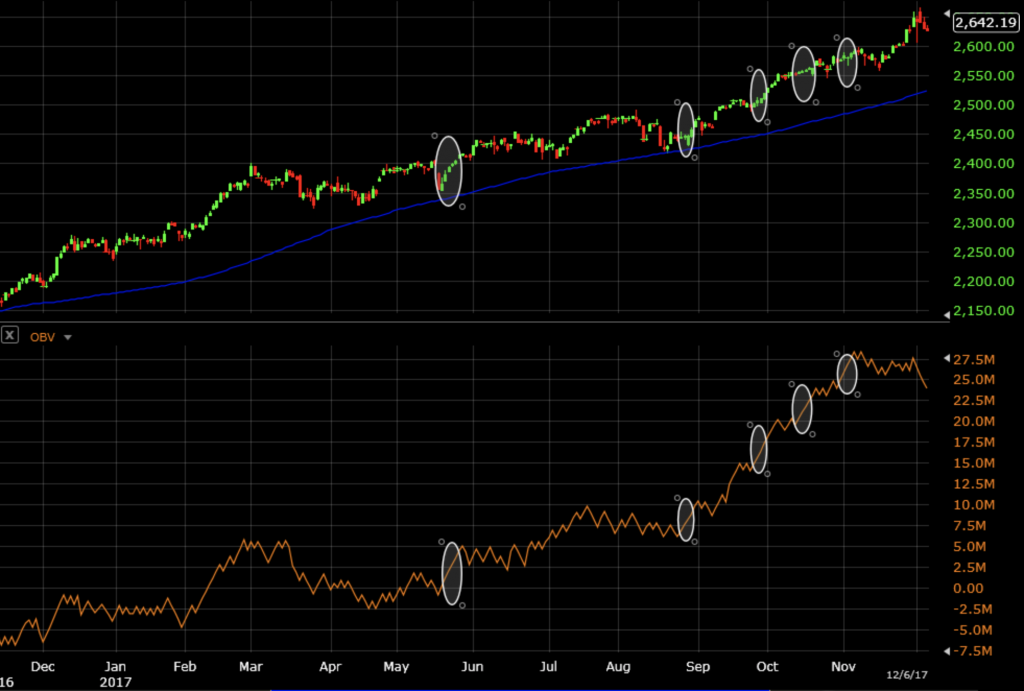Select the mid-October ellipse on price chart
Screen dimensions: 1024x691
804,74
